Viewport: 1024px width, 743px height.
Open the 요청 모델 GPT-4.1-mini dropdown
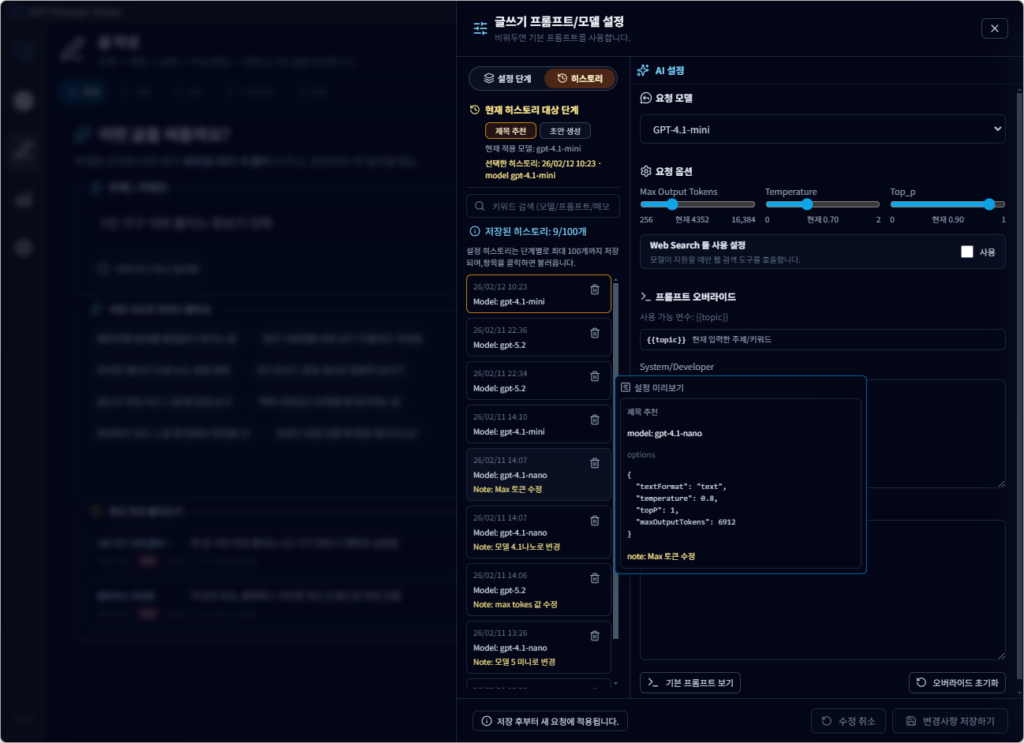point(822,129)
